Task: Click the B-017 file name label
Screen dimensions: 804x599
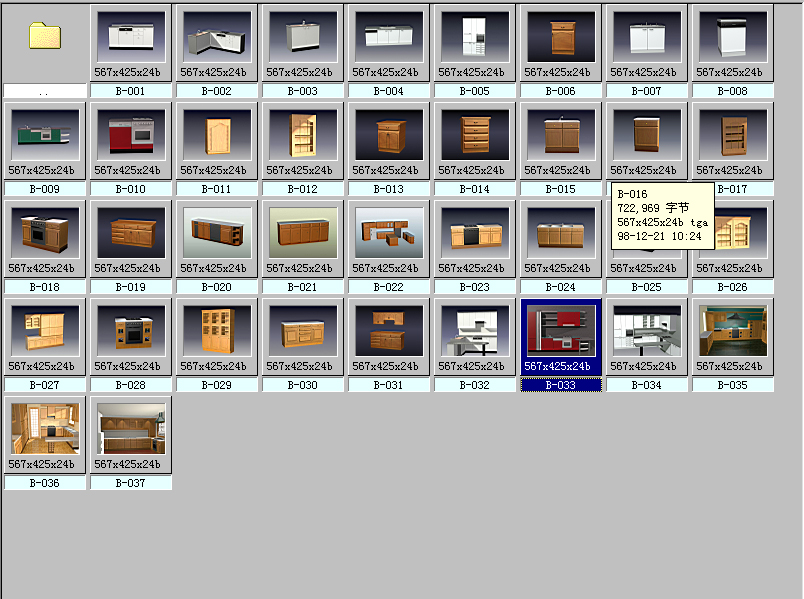Action: point(744,189)
